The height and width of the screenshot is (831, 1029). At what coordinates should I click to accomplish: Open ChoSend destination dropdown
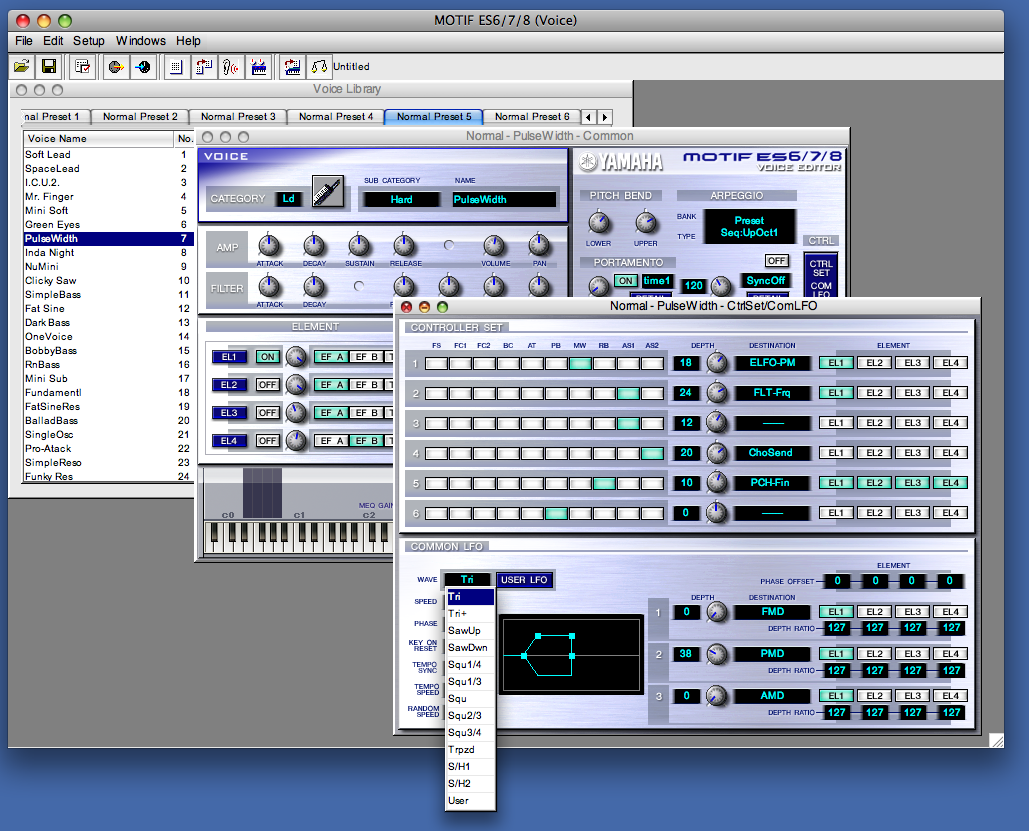coord(772,453)
